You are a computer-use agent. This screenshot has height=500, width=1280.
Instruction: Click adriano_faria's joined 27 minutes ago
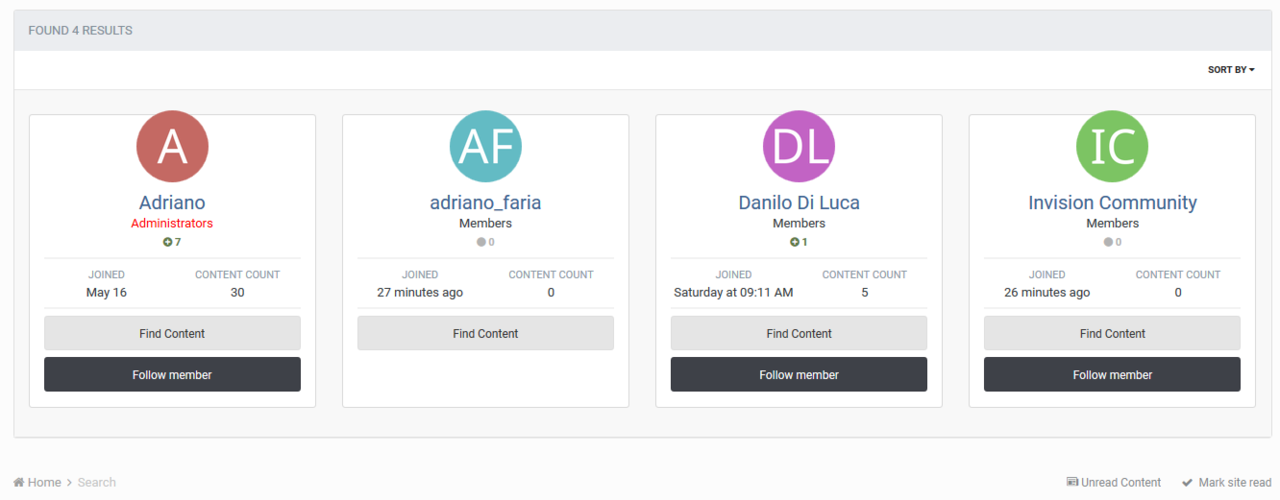[x=420, y=292]
